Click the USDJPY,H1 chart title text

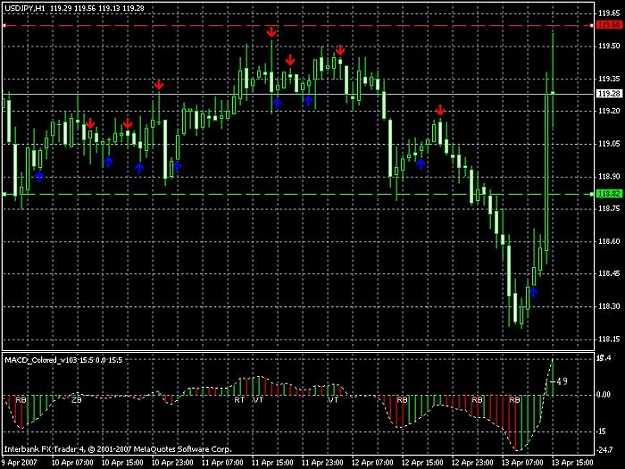coord(25,8)
